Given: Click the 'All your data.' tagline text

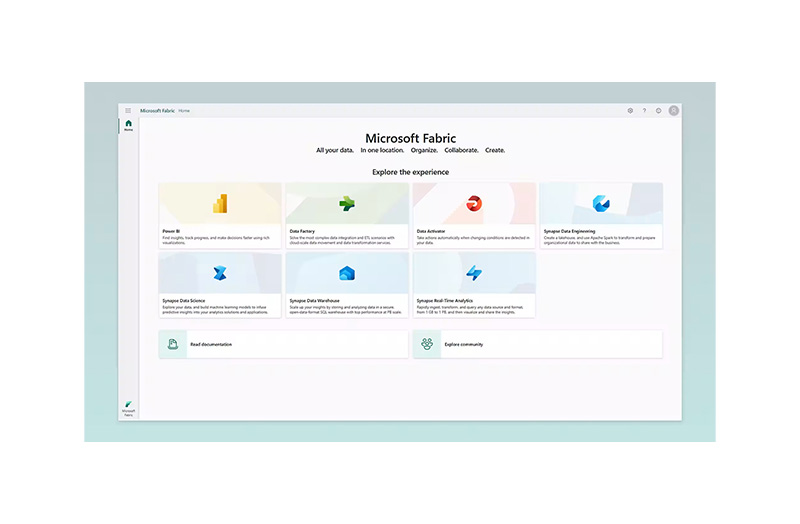Looking at the screenshot, I should click(x=335, y=150).
